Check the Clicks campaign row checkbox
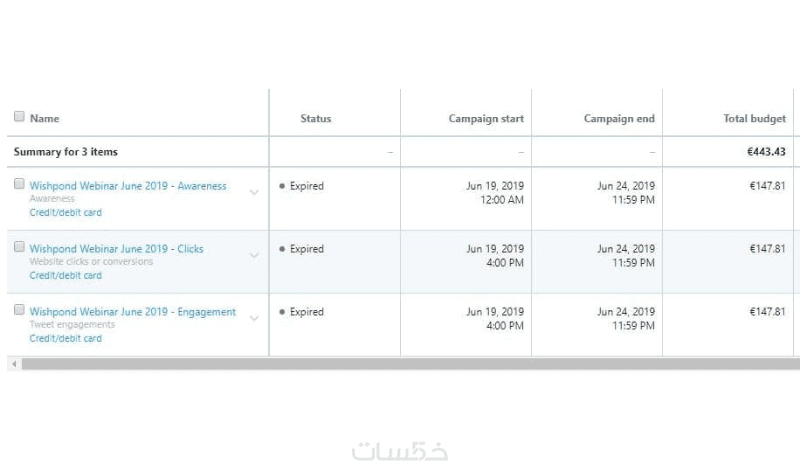The width and height of the screenshot is (800, 470). point(19,247)
